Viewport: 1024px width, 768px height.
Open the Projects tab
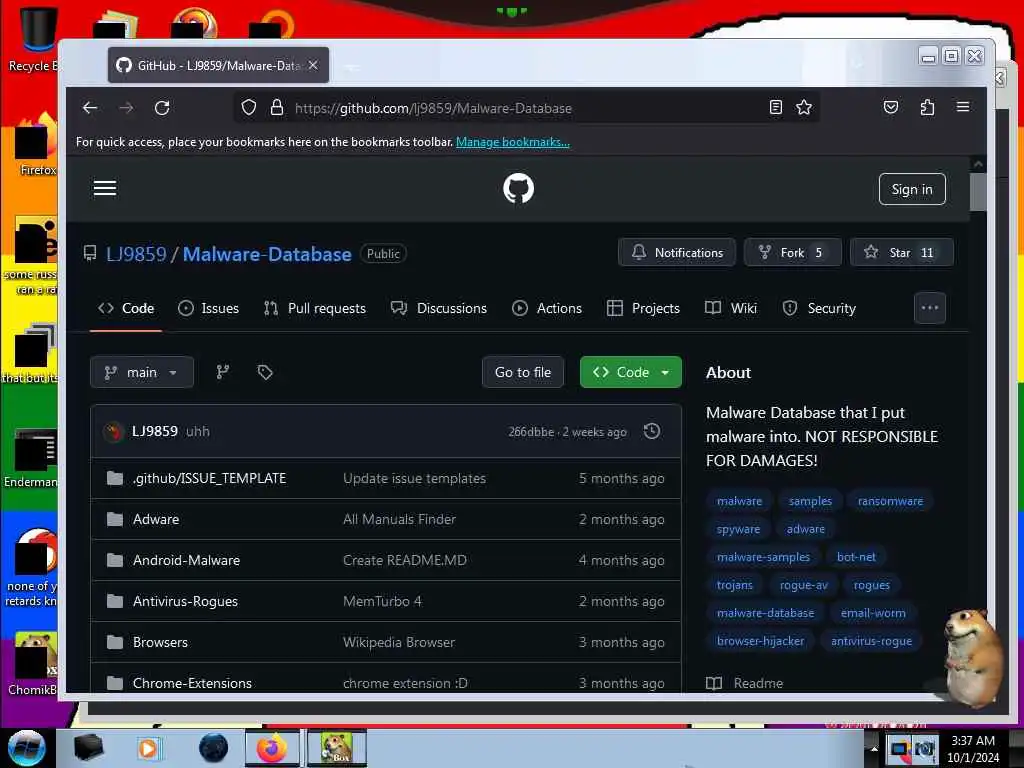click(x=643, y=308)
